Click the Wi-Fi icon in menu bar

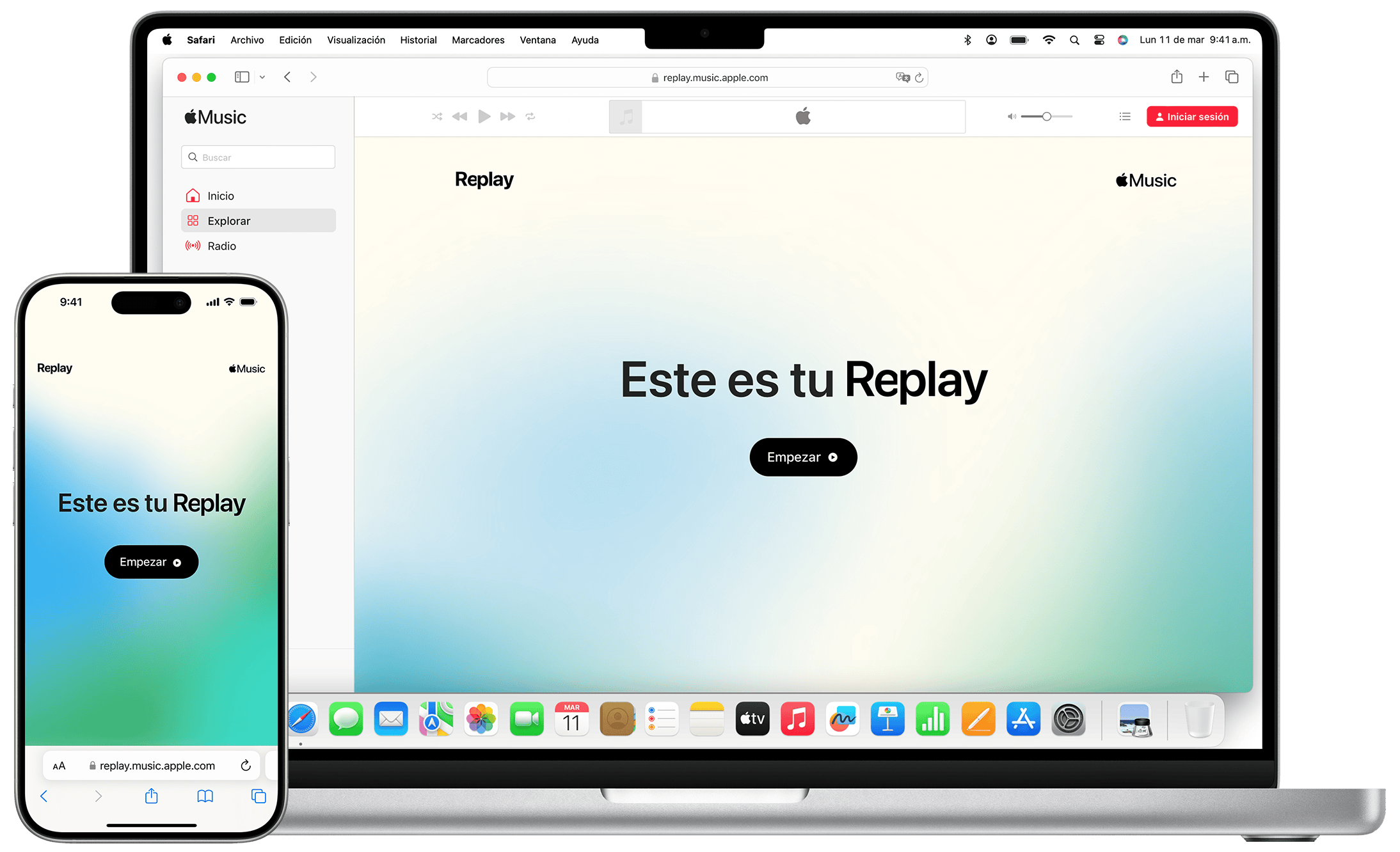tap(1049, 40)
